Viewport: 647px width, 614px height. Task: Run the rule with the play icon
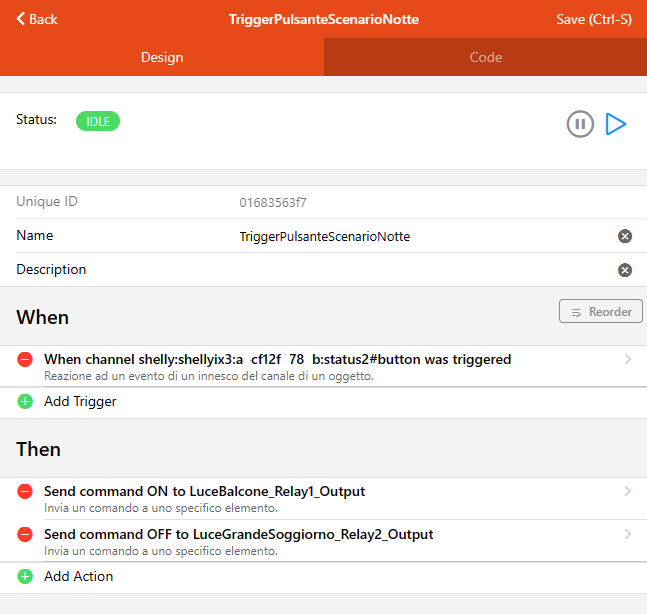tap(616, 124)
